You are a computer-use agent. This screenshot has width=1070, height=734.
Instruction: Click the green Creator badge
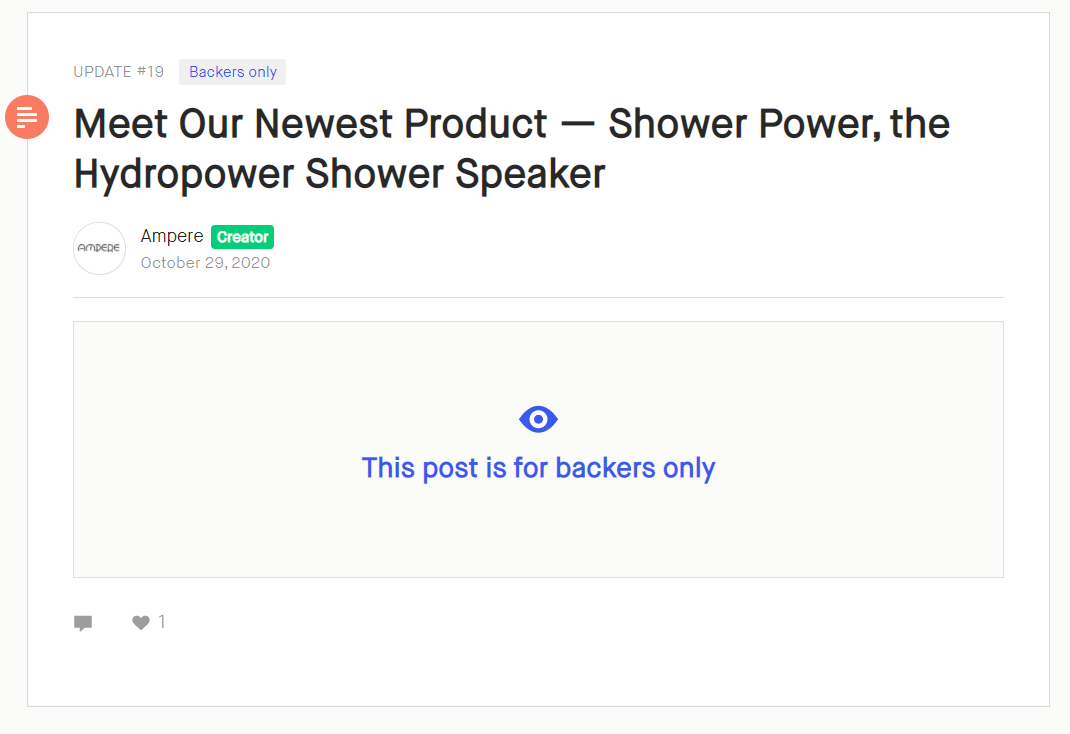242,237
